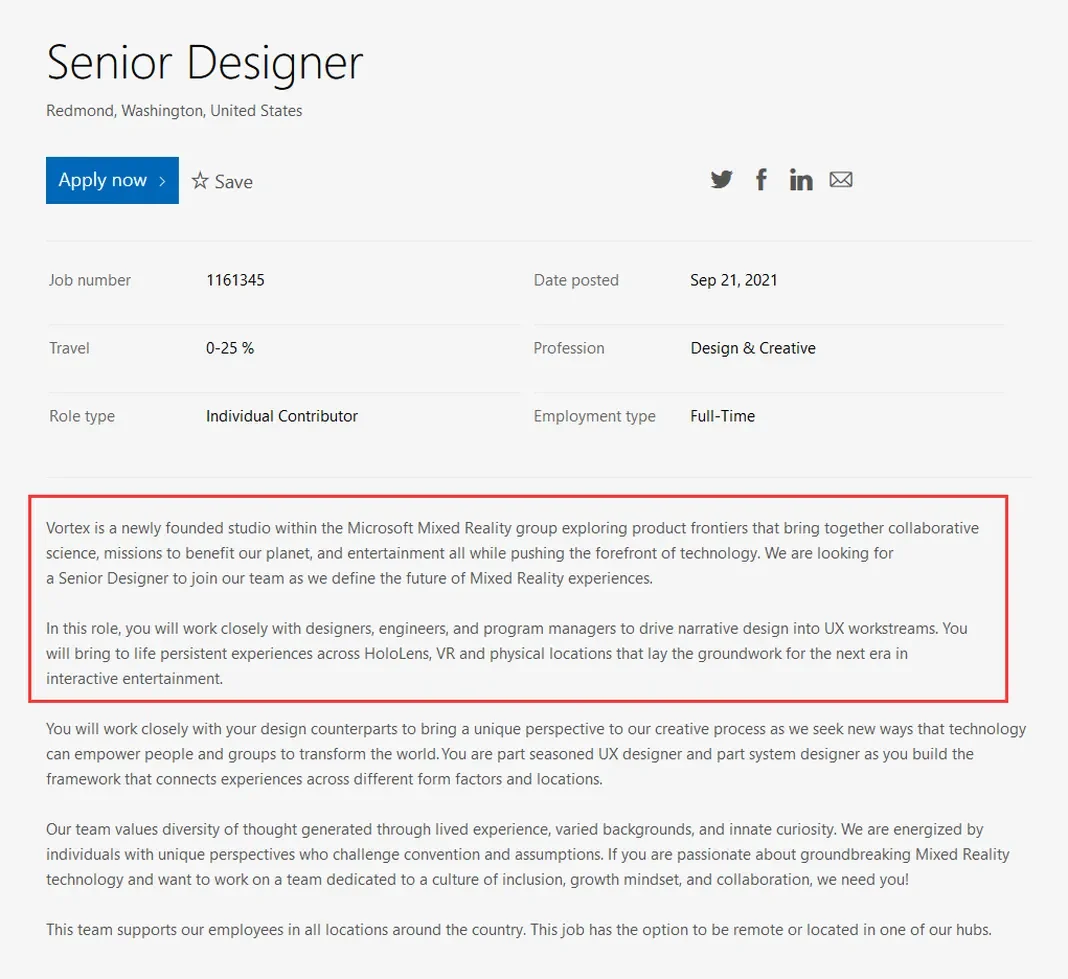
Task: Share the job on Twitter
Action: [721, 179]
